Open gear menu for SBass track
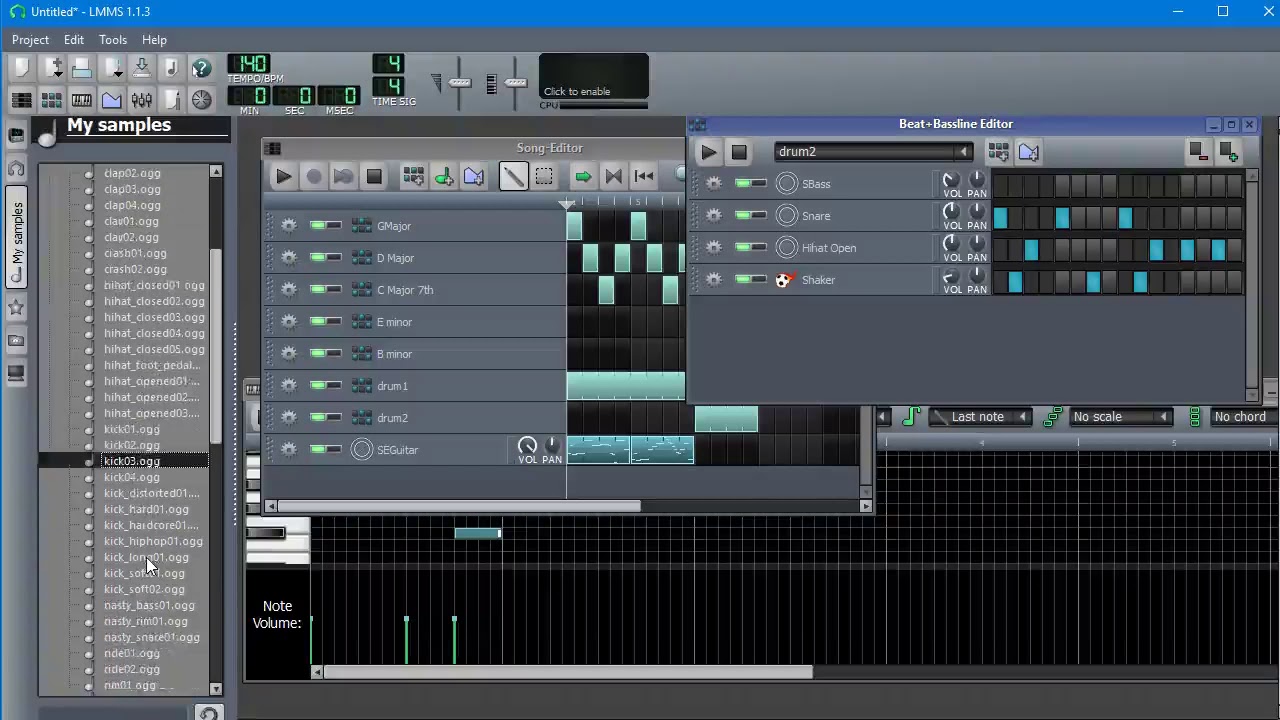This screenshot has height=720, width=1280. point(713,184)
